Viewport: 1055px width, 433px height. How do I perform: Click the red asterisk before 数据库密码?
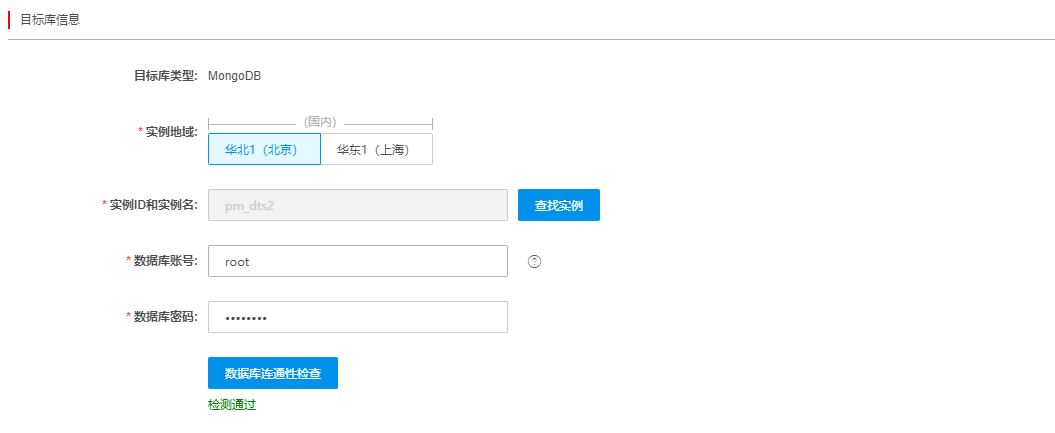point(129,315)
